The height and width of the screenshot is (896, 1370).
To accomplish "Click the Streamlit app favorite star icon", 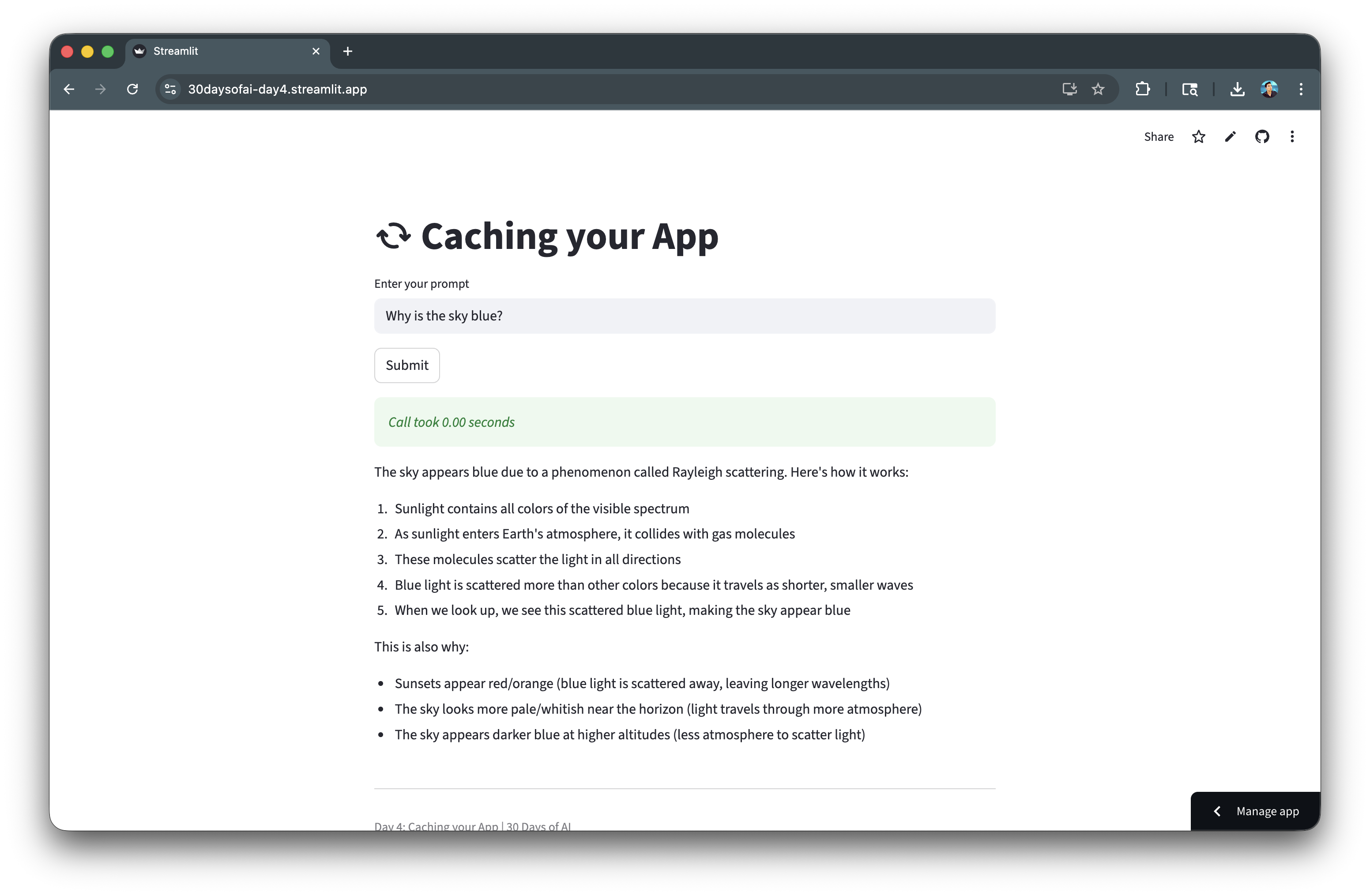I will (1198, 137).
